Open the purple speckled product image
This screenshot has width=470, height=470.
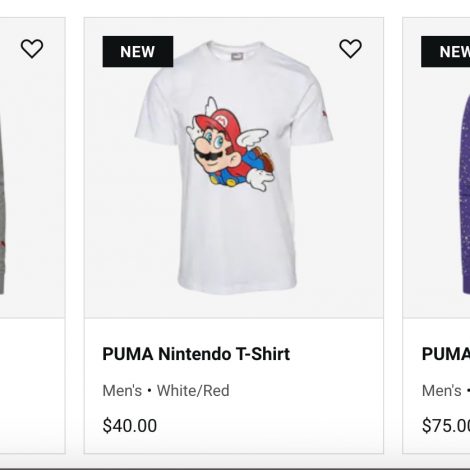[436, 168]
